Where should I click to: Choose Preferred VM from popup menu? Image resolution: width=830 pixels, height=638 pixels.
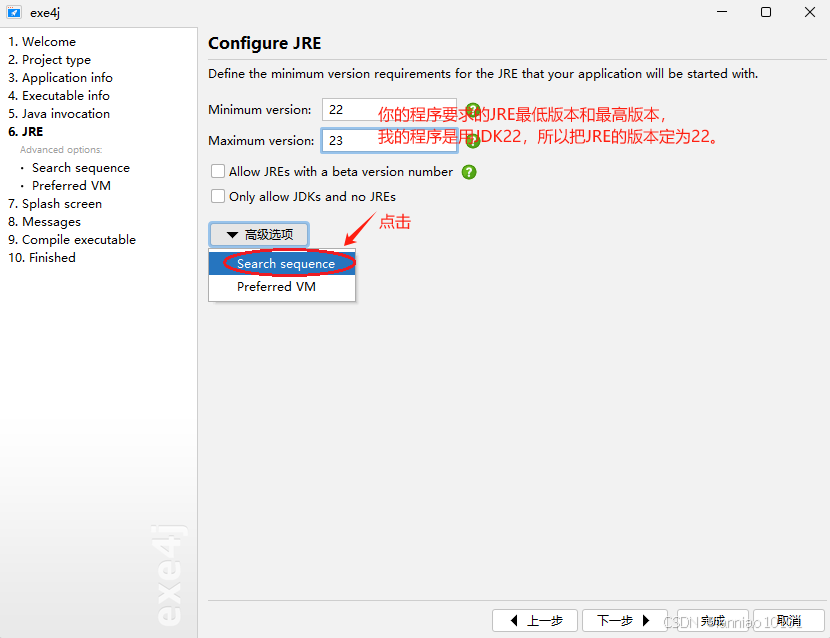coord(282,286)
